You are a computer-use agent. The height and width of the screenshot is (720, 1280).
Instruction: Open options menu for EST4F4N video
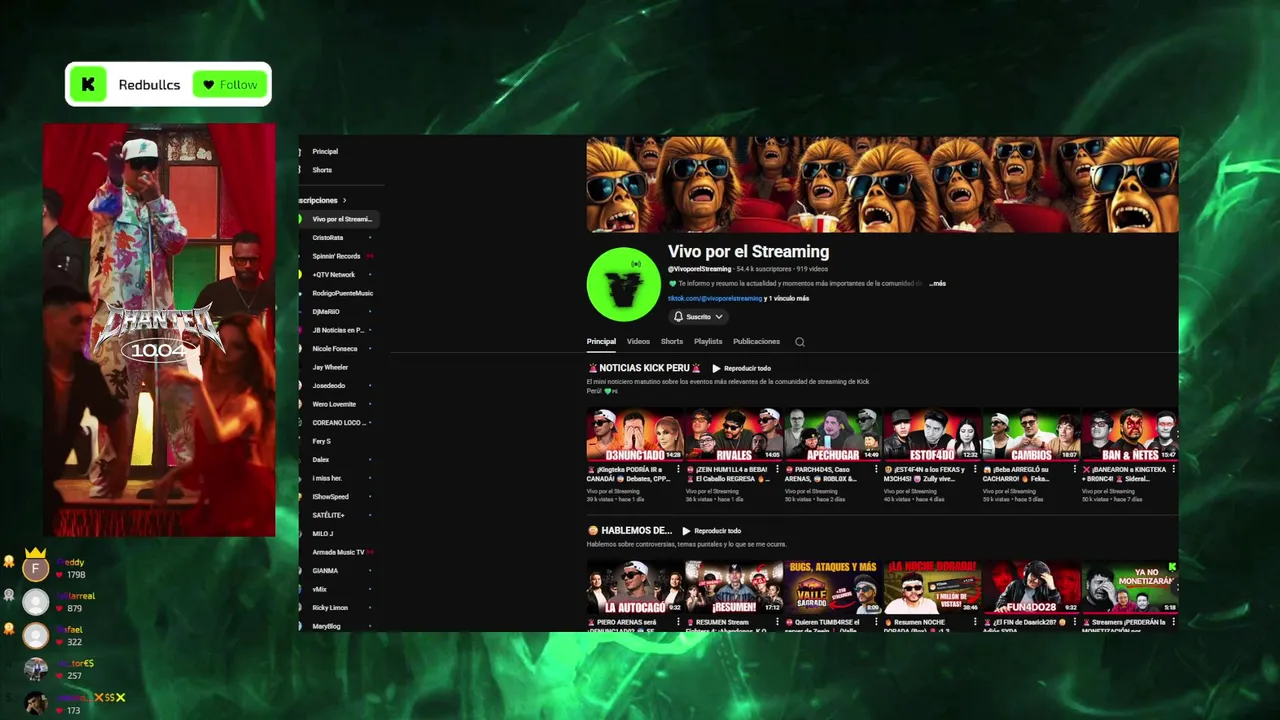click(x=975, y=469)
